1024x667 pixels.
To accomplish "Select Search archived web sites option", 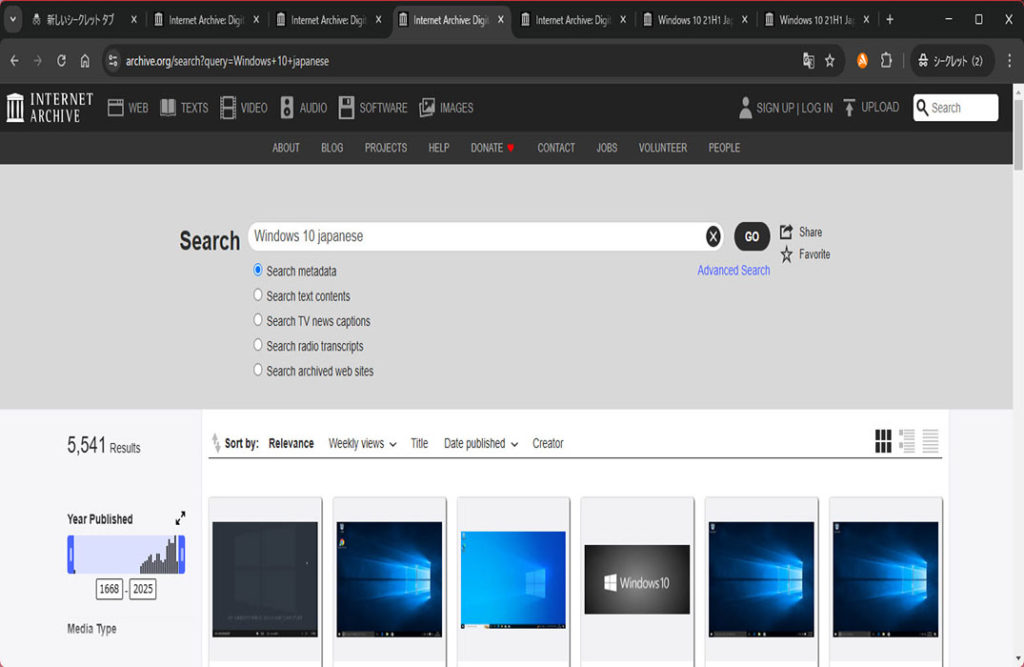I will (x=258, y=370).
